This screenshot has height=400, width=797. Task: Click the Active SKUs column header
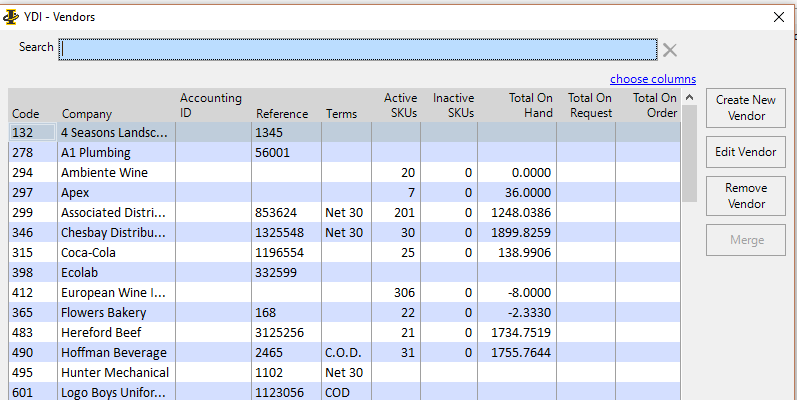[x=400, y=106]
